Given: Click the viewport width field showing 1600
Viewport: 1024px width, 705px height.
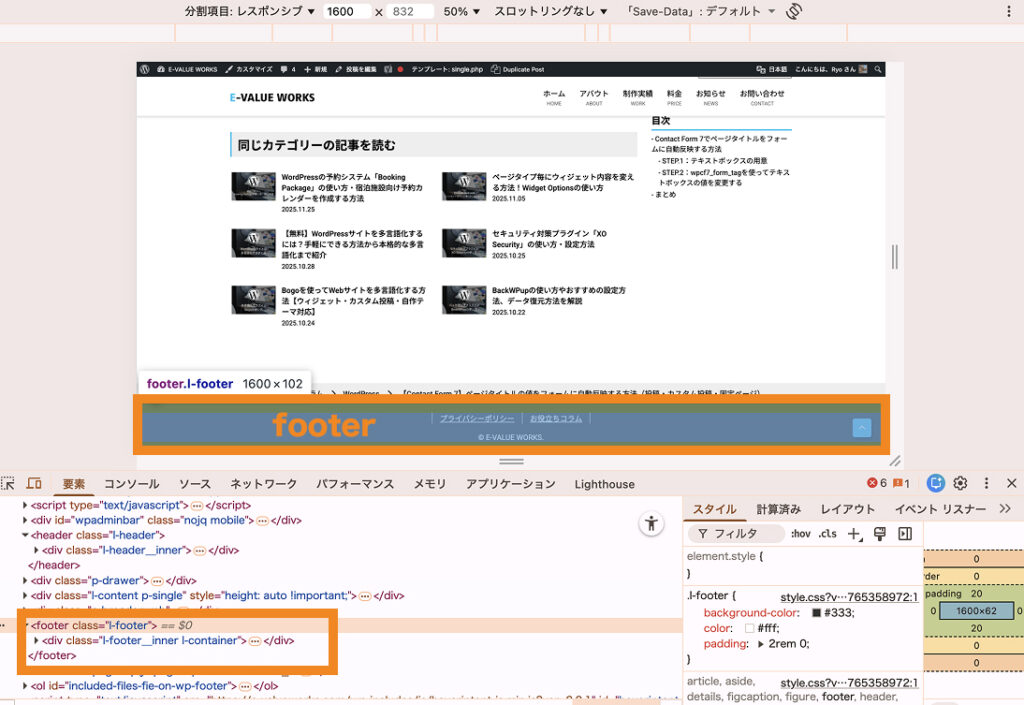Looking at the screenshot, I should point(346,12).
